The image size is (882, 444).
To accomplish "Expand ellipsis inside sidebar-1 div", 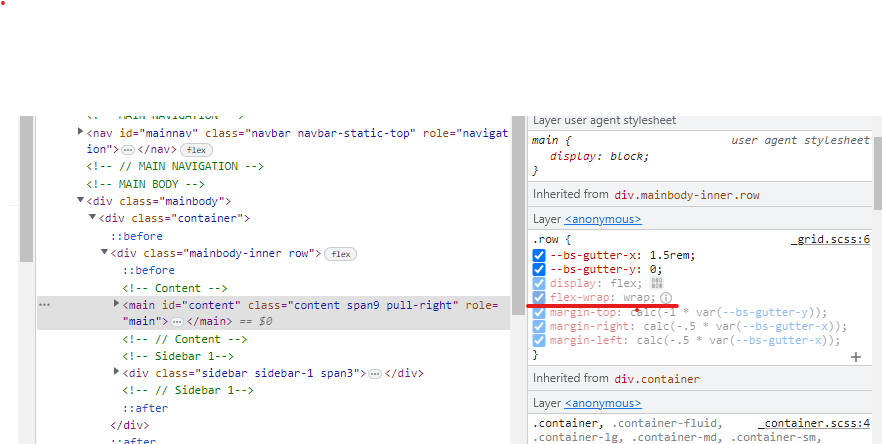I will pos(375,374).
